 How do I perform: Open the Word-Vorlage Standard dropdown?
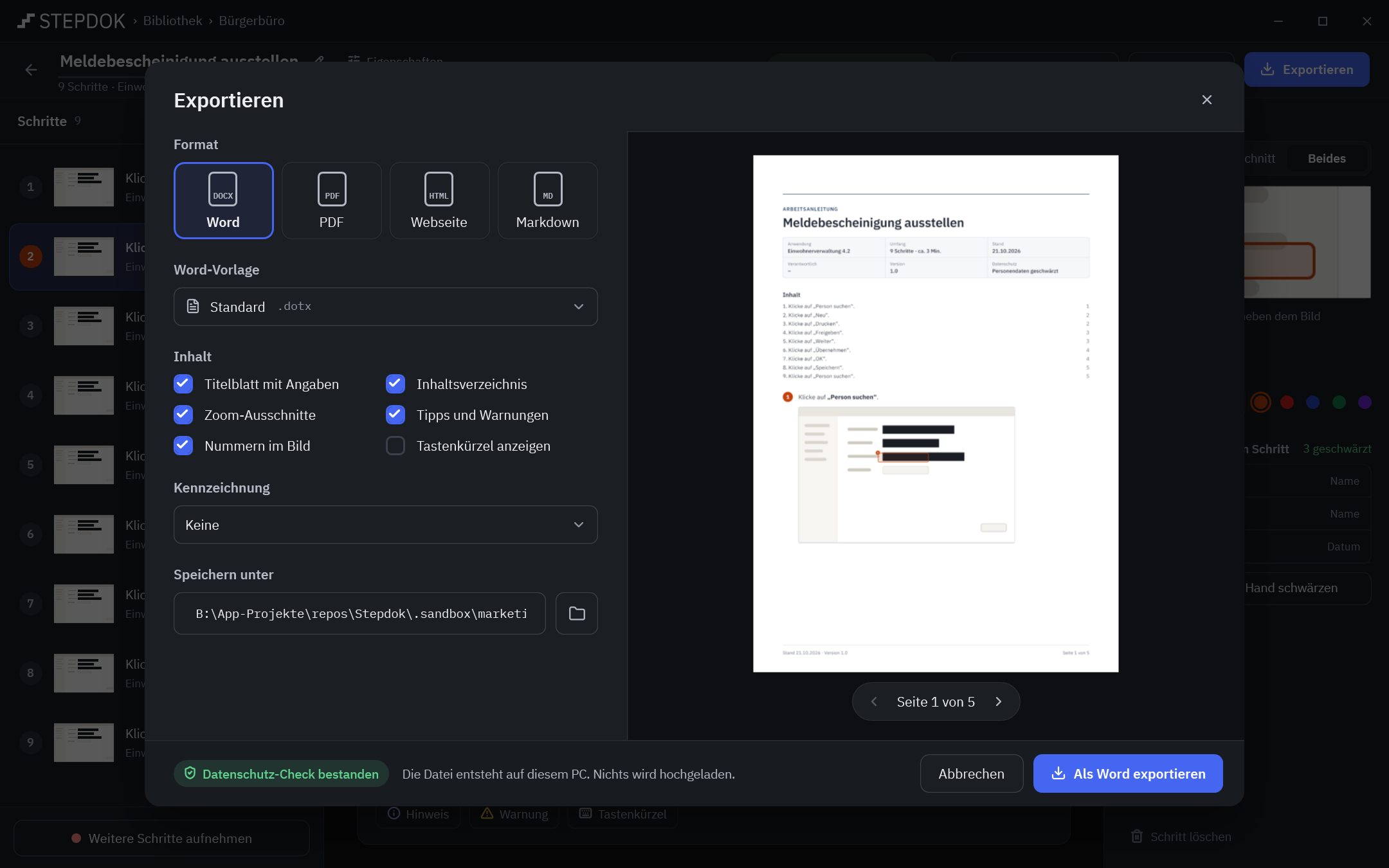386,307
